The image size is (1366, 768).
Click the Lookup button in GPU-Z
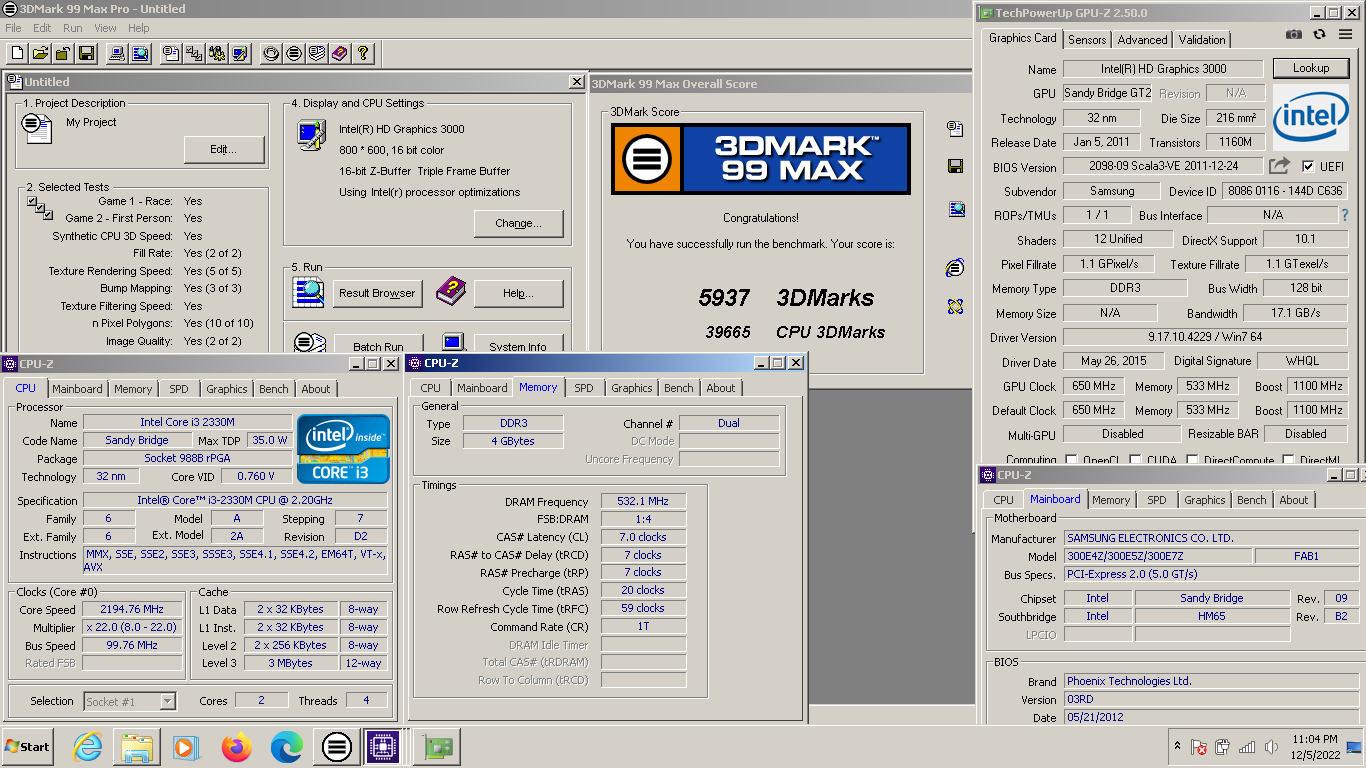click(x=1310, y=69)
